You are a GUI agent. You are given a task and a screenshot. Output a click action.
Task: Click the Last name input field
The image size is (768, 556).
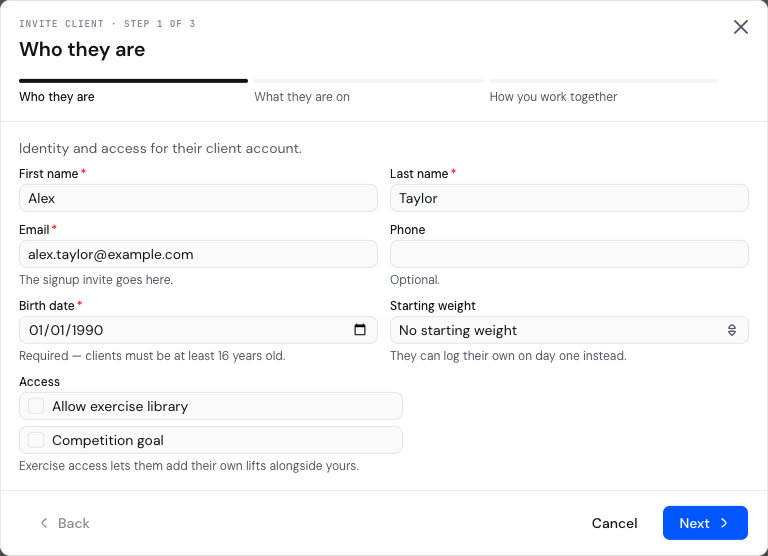click(569, 198)
